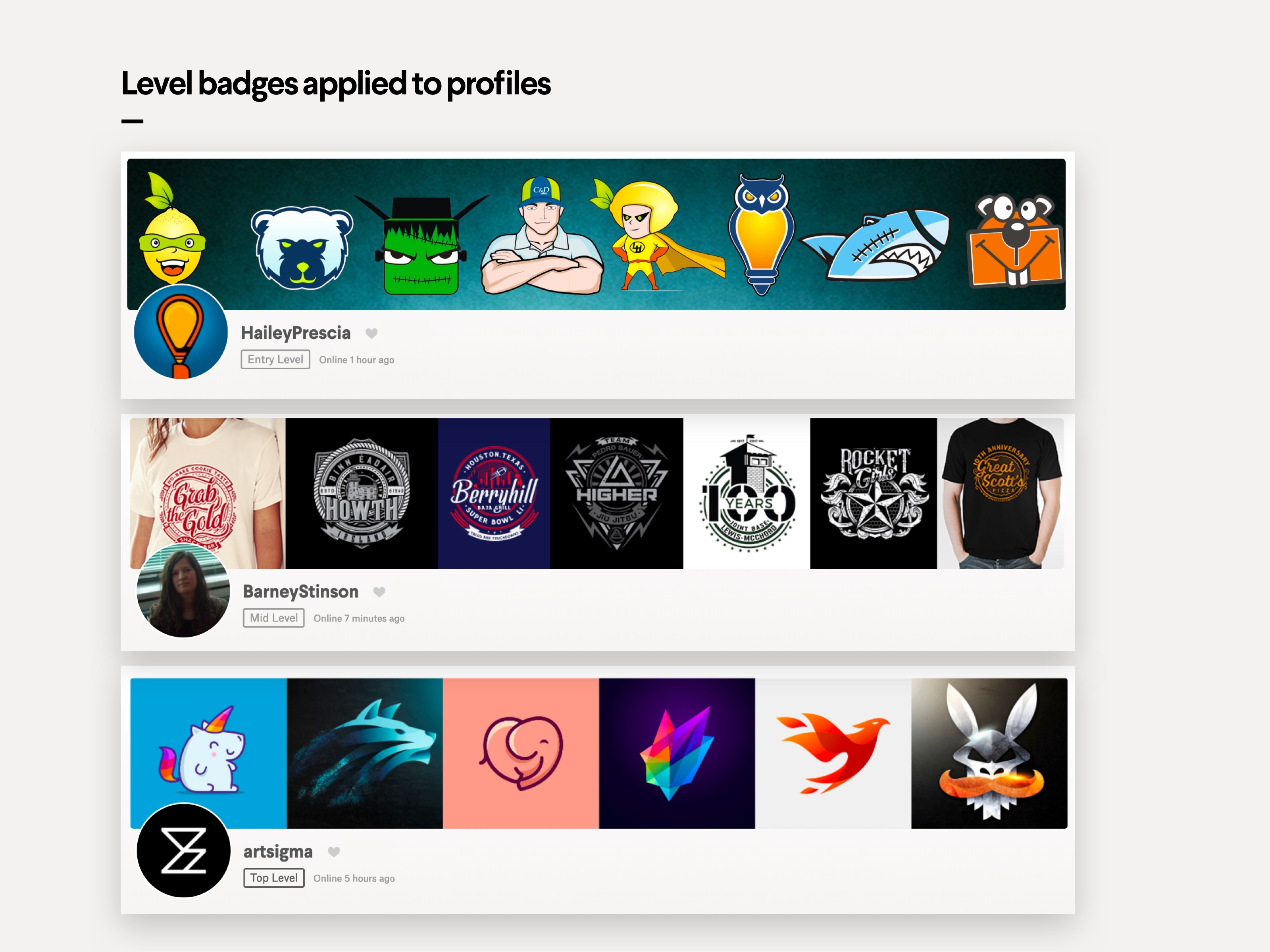View the Berryhill Super Bowl design
Image resolution: width=1270 pixels, height=952 pixels.
coord(494,493)
